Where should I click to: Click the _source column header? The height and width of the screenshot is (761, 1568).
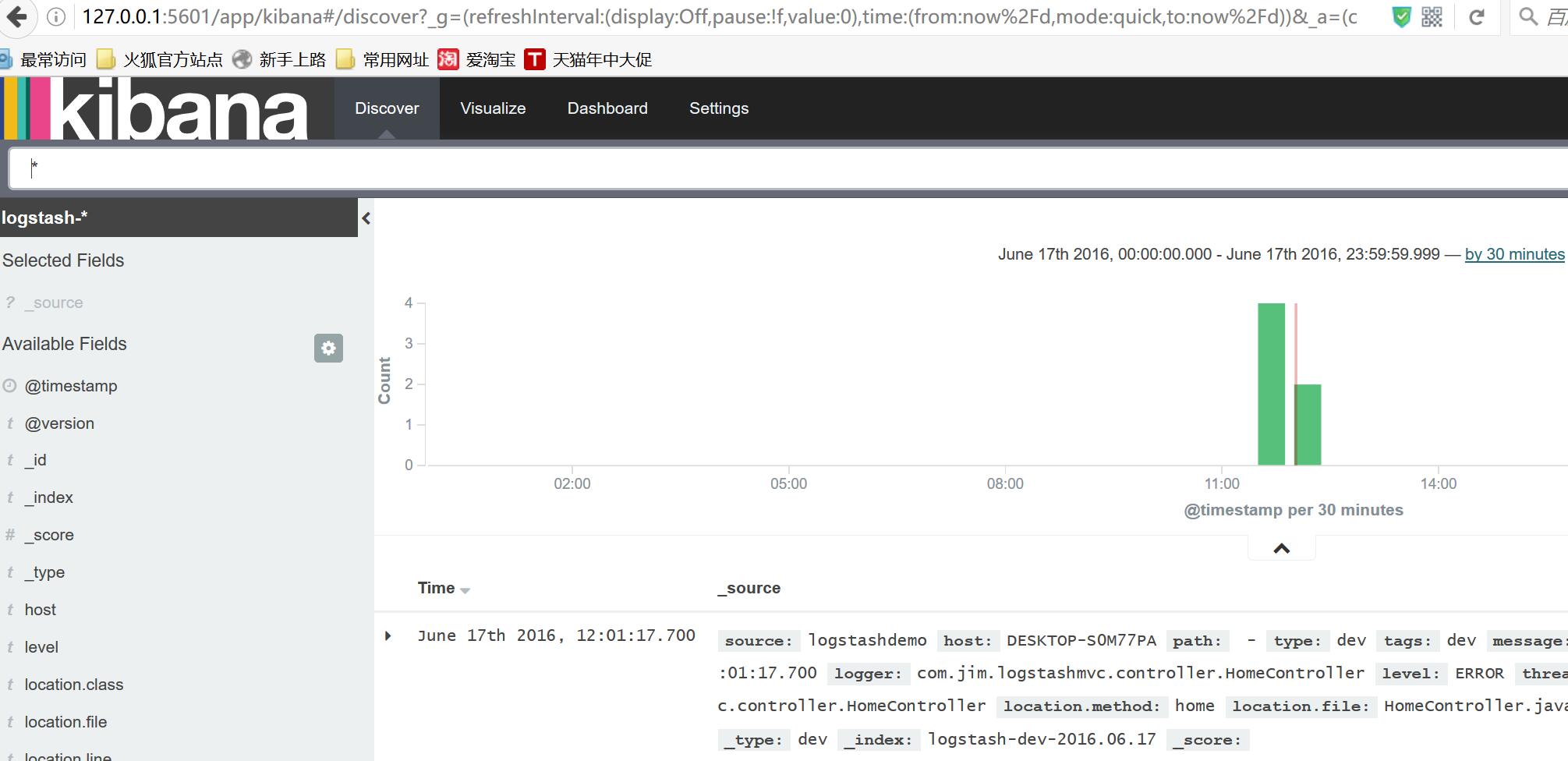749,588
